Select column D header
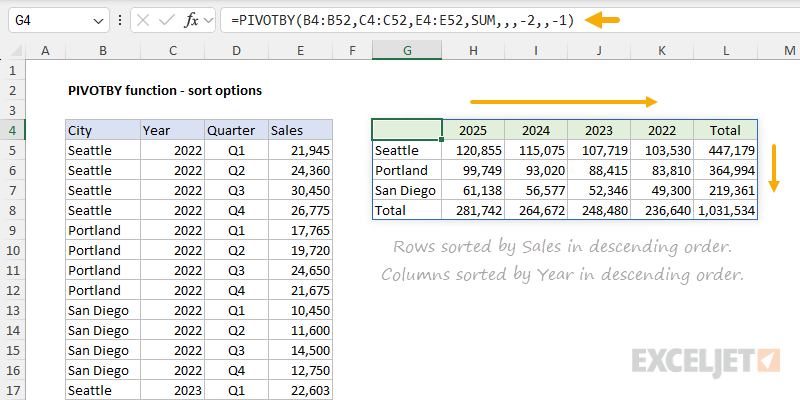Image resolution: width=800 pixels, height=400 pixels. (x=237, y=51)
